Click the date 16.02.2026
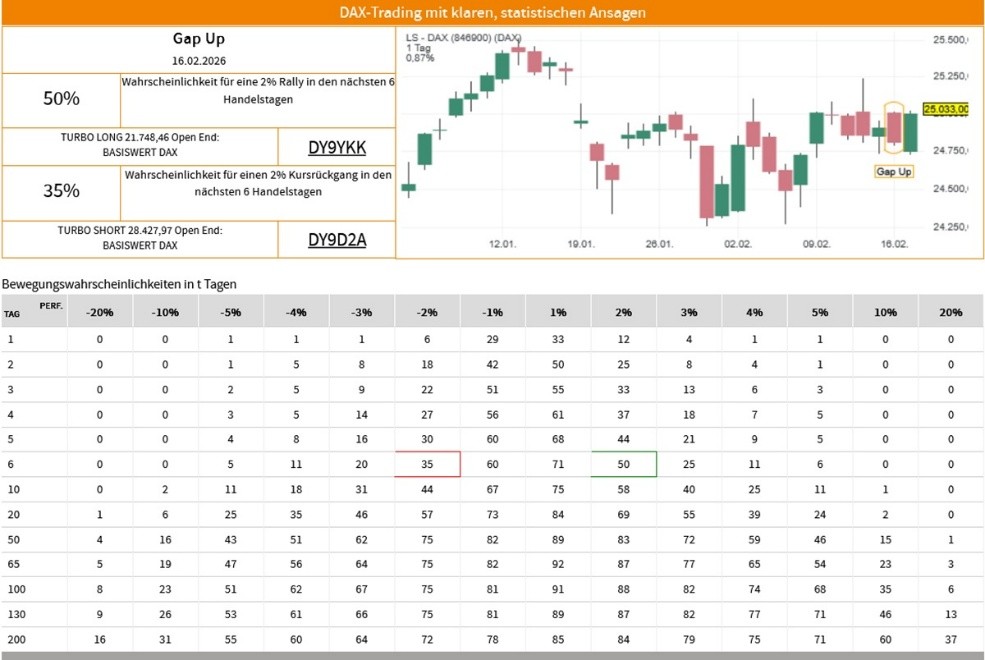985x660 pixels. (x=199, y=62)
